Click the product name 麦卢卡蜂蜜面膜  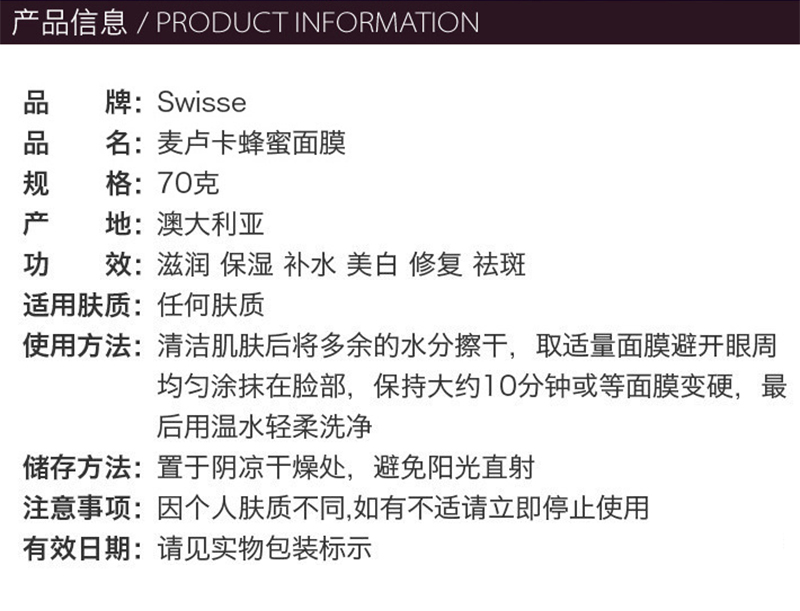[x=251, y=144]
